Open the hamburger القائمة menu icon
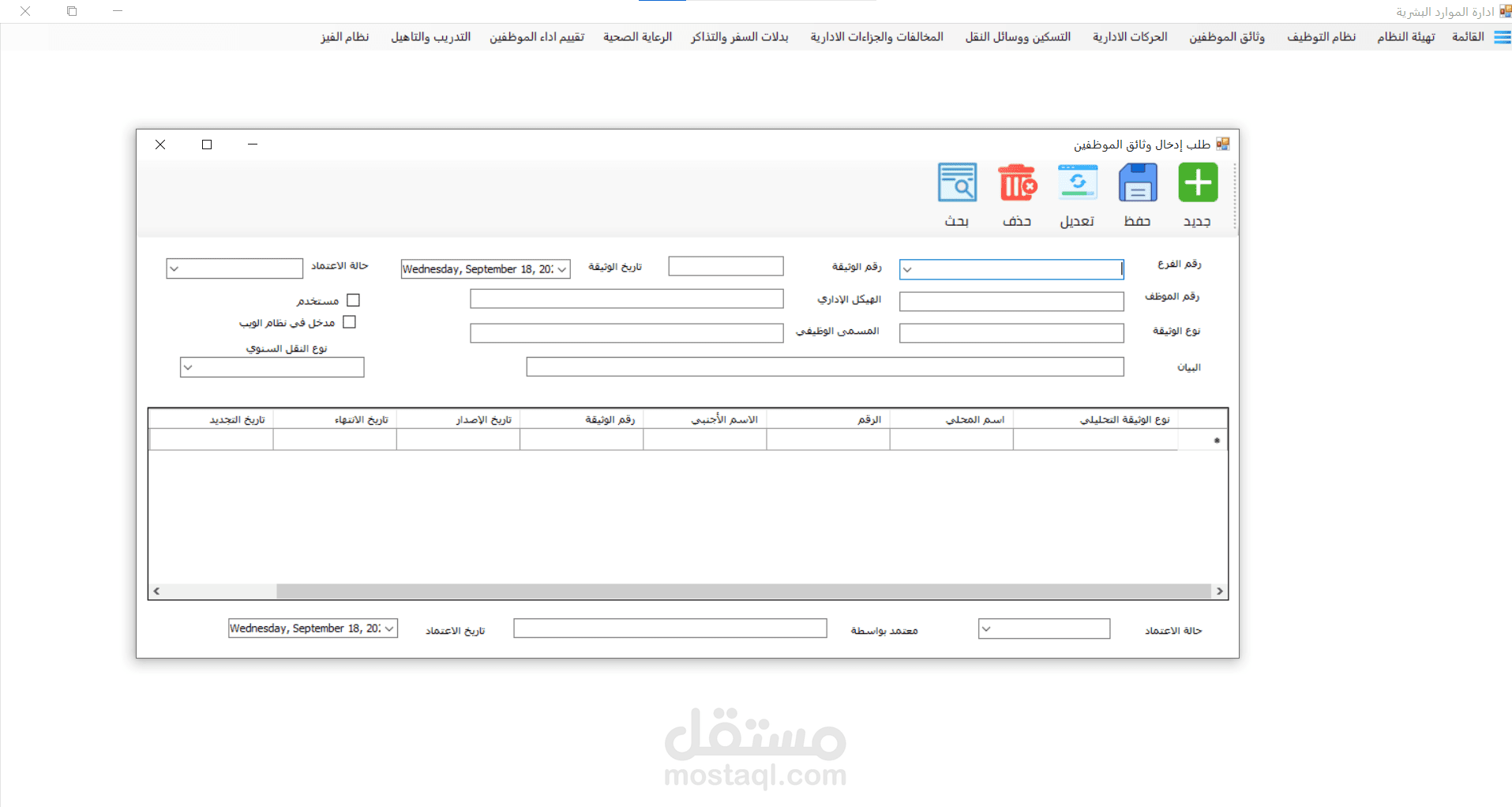The image size is (1512, 807). click(x=1503, y=37)
